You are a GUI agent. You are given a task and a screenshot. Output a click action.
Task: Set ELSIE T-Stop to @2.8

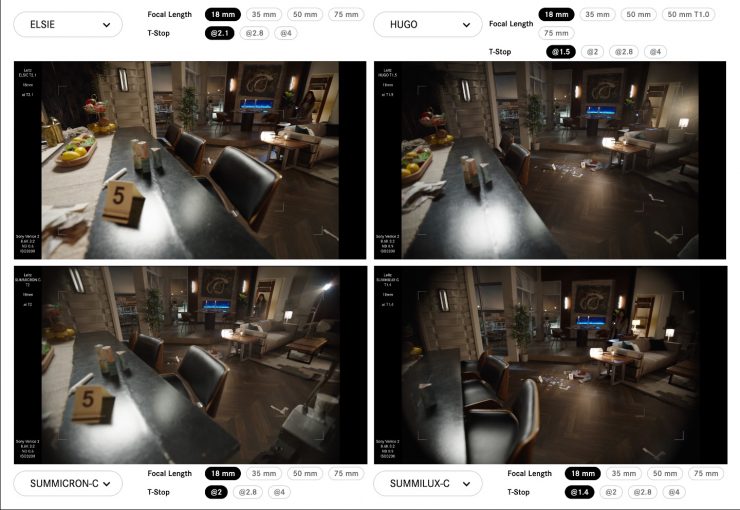coord(252,33)
